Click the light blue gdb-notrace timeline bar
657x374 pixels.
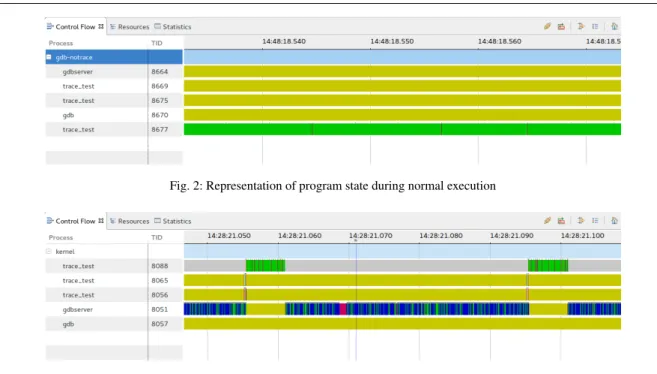(402, 57)
